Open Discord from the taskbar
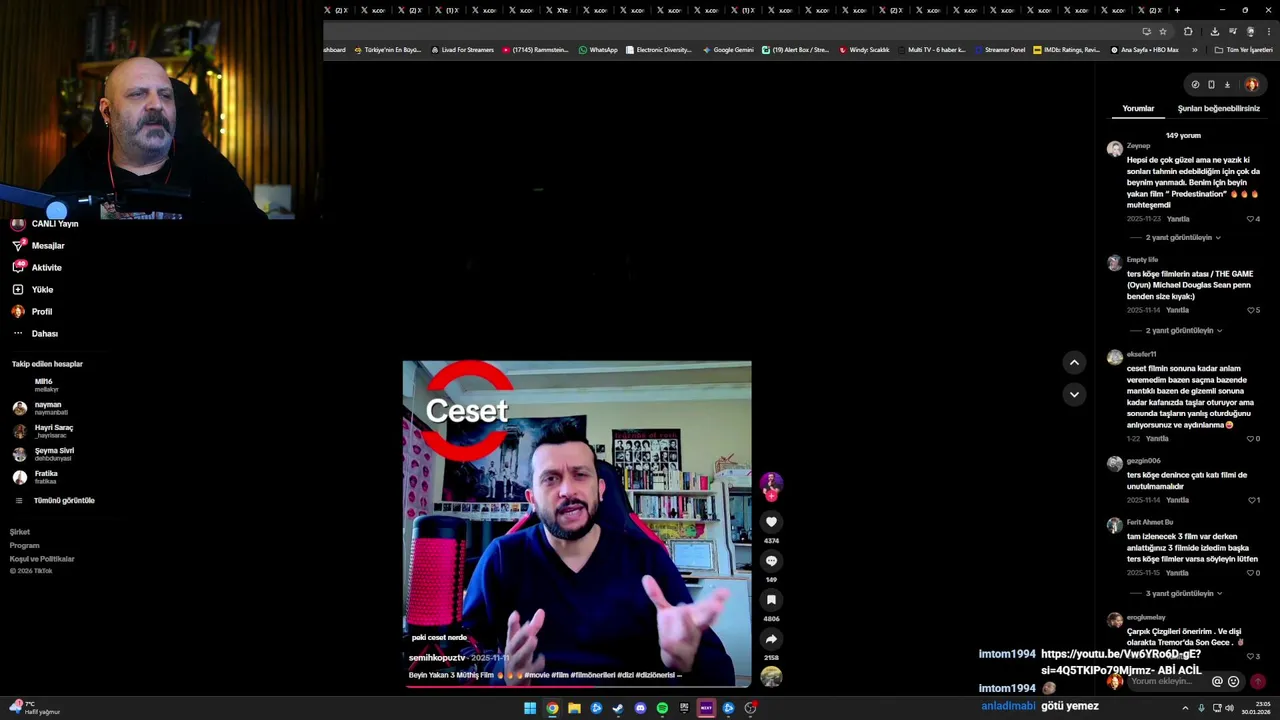This screenshot has width=1280, height=720. point(640,708)
